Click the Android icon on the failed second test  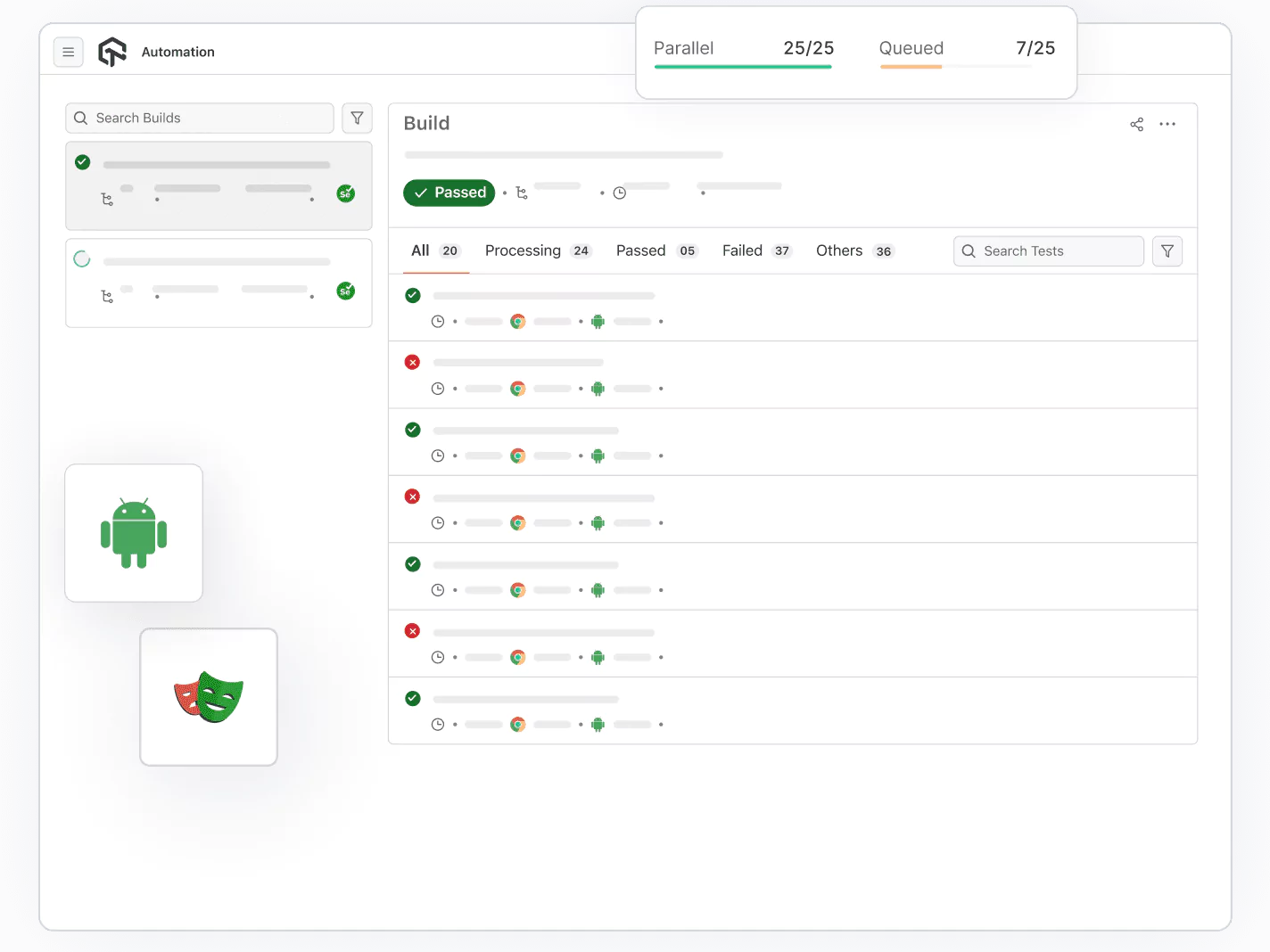(598, 389)
